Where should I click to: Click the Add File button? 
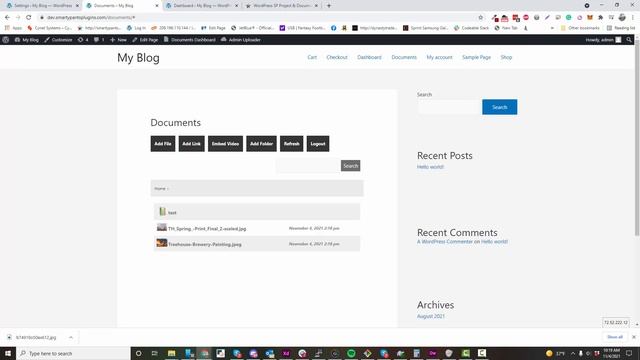tap(163, 144)
